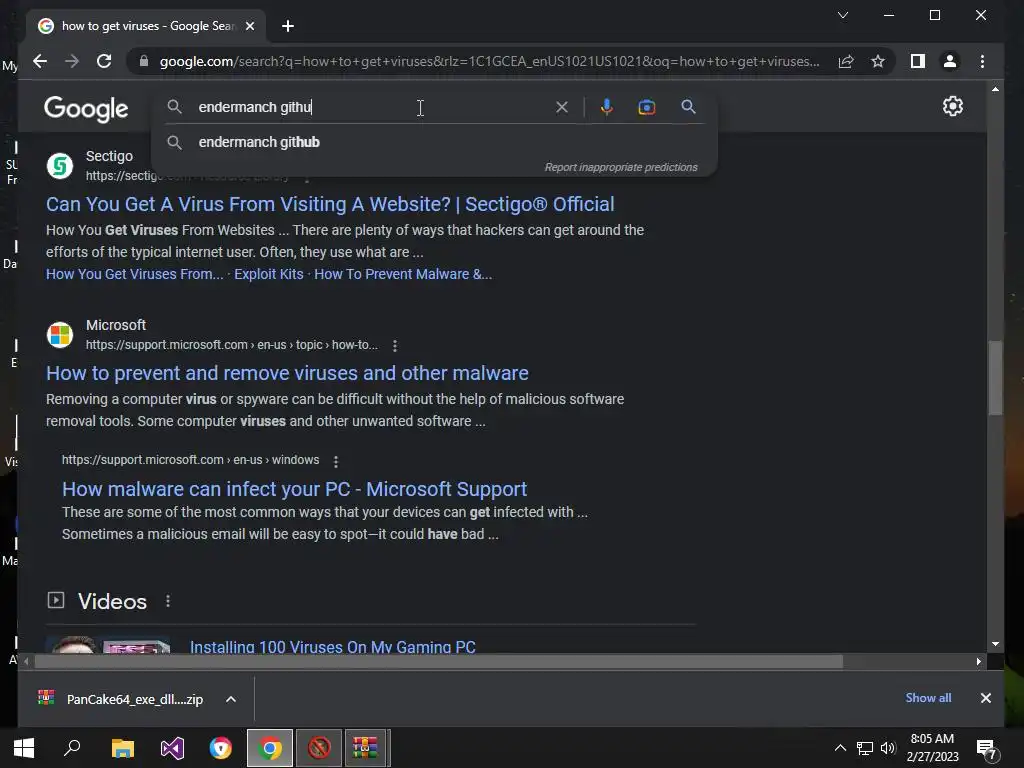This screenshot has height=768, width=1024.
Task: Show hidden system tray icons
Action: [x=840, y=748]
